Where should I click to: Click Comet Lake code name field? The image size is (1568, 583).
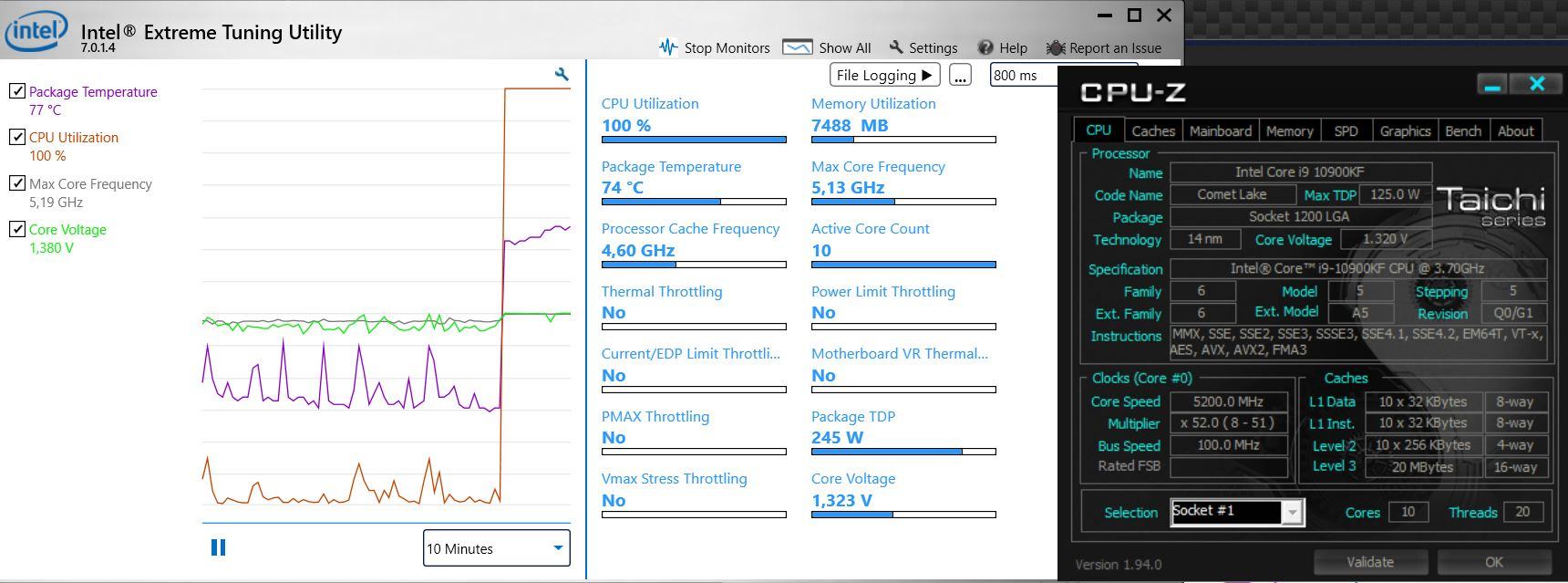pyautogui.click(x=1233, y=194)
